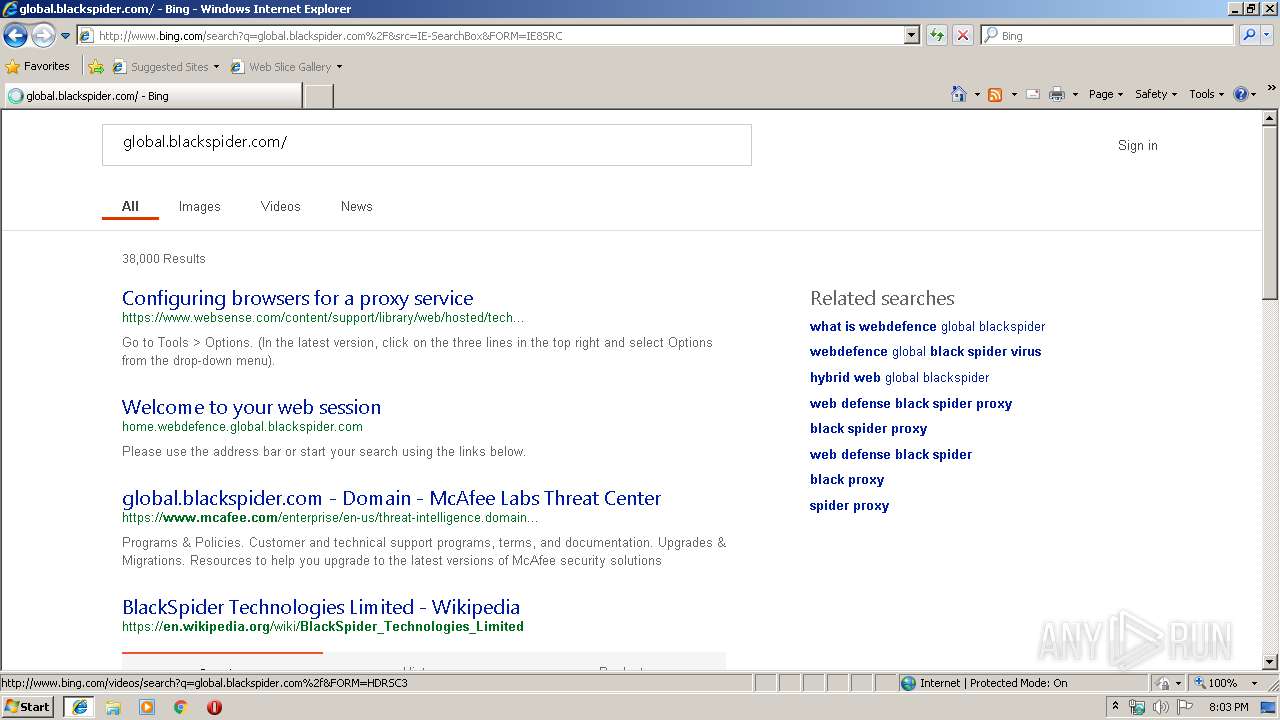Click the address bar URL field
Viewport: 1280px width, 720px height.
point(490,36)
